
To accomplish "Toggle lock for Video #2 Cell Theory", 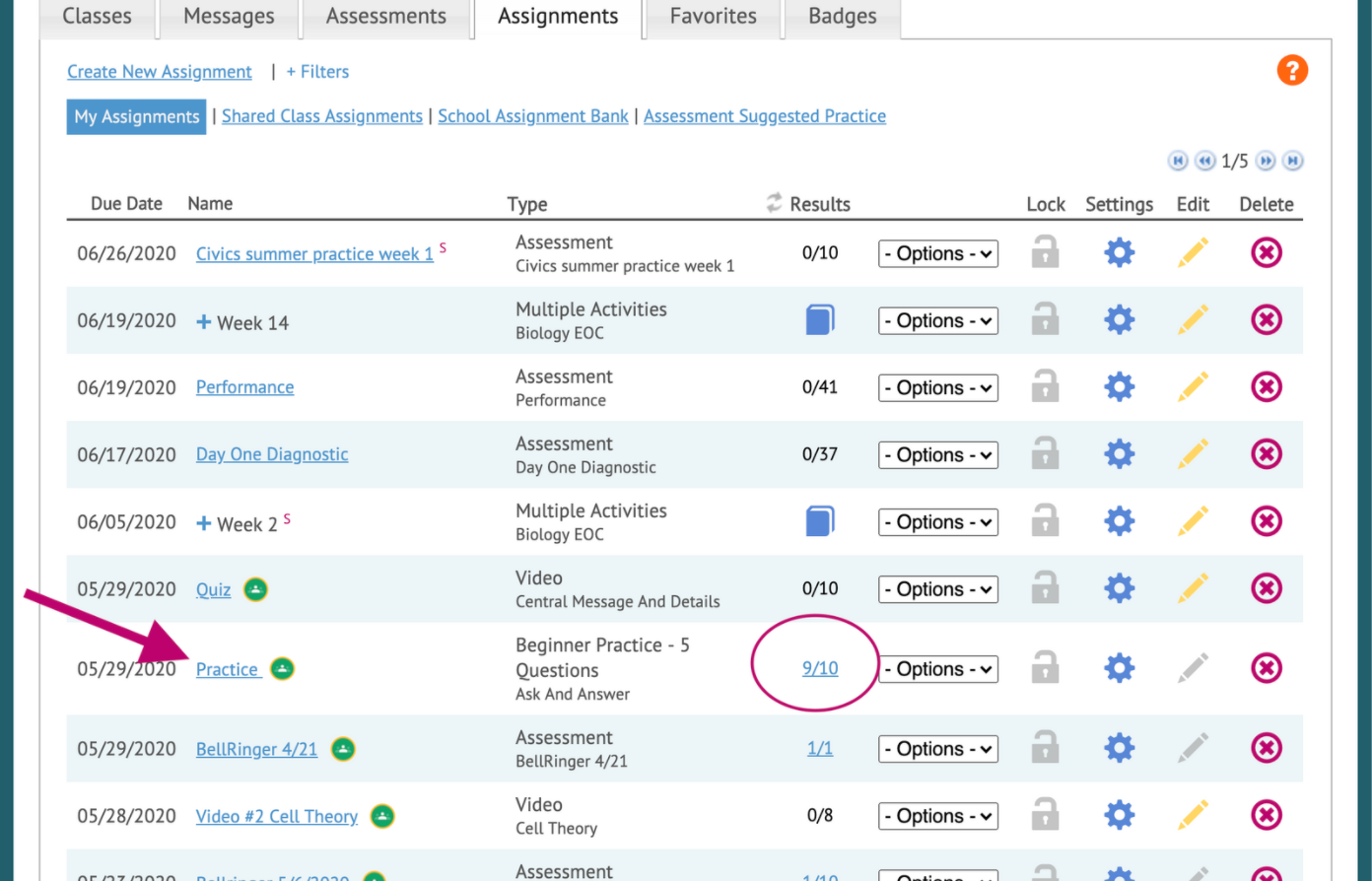I will (1045, 815).
